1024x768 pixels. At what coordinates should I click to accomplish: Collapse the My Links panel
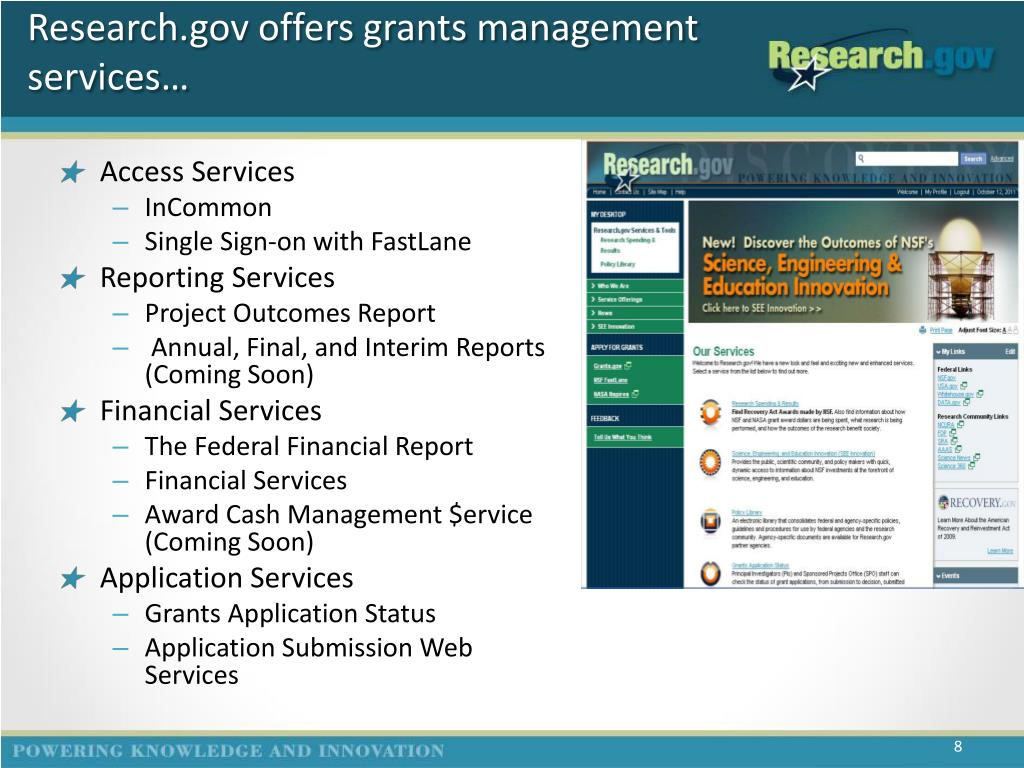click(940, 351)
